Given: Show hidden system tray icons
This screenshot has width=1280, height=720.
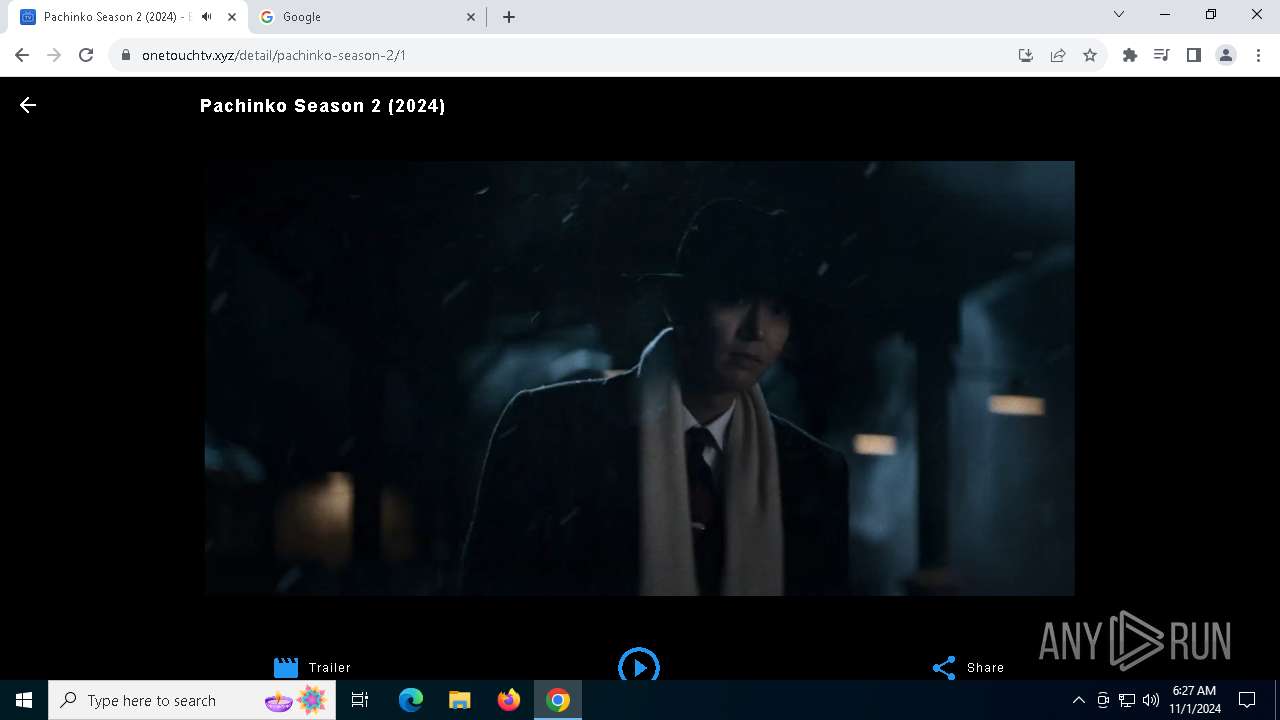Looking at the screenshot, I should (1078, 700).
